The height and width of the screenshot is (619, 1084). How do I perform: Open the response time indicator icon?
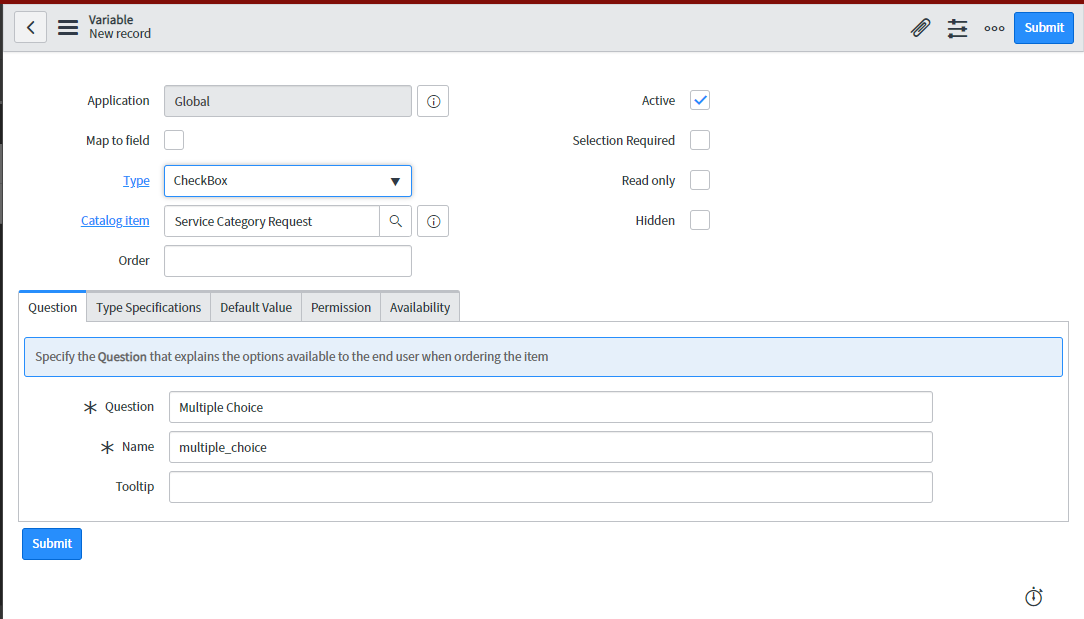tap(1033, 596)
